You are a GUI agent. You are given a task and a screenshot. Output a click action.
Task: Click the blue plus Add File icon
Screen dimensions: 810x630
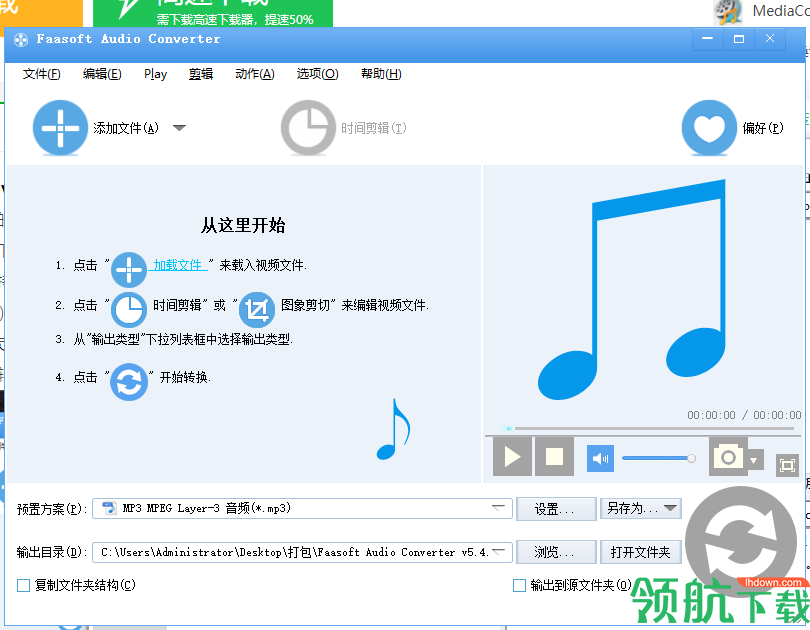tap(60, 128)
